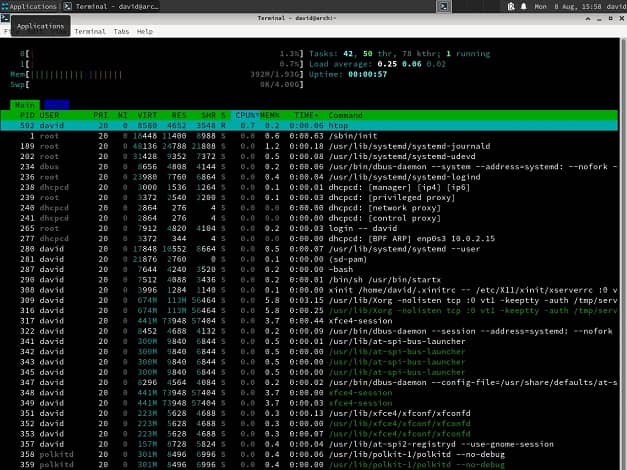Viewport: 627px width, 470px height.
Task: Sort by the TIME+ column header
Action: (306, 115)
